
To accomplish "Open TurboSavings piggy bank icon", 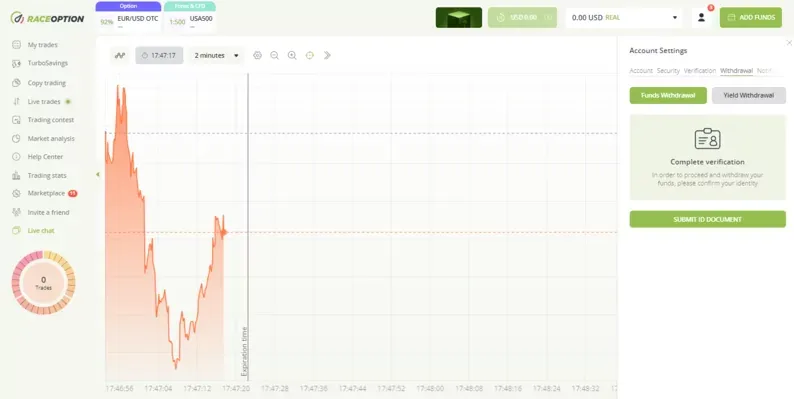I will click(x=16, y=63).
